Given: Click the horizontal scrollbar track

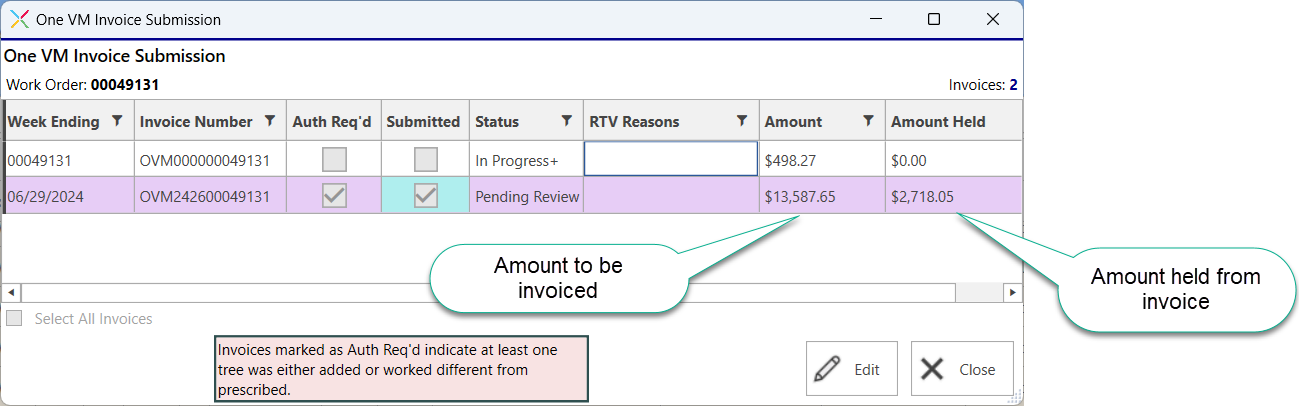Looking at the screenshot, I should point(488,292).
